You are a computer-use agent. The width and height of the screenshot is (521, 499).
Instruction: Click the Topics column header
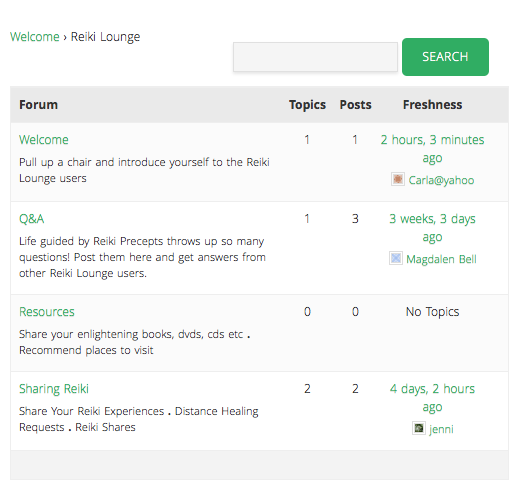(307, 105)
